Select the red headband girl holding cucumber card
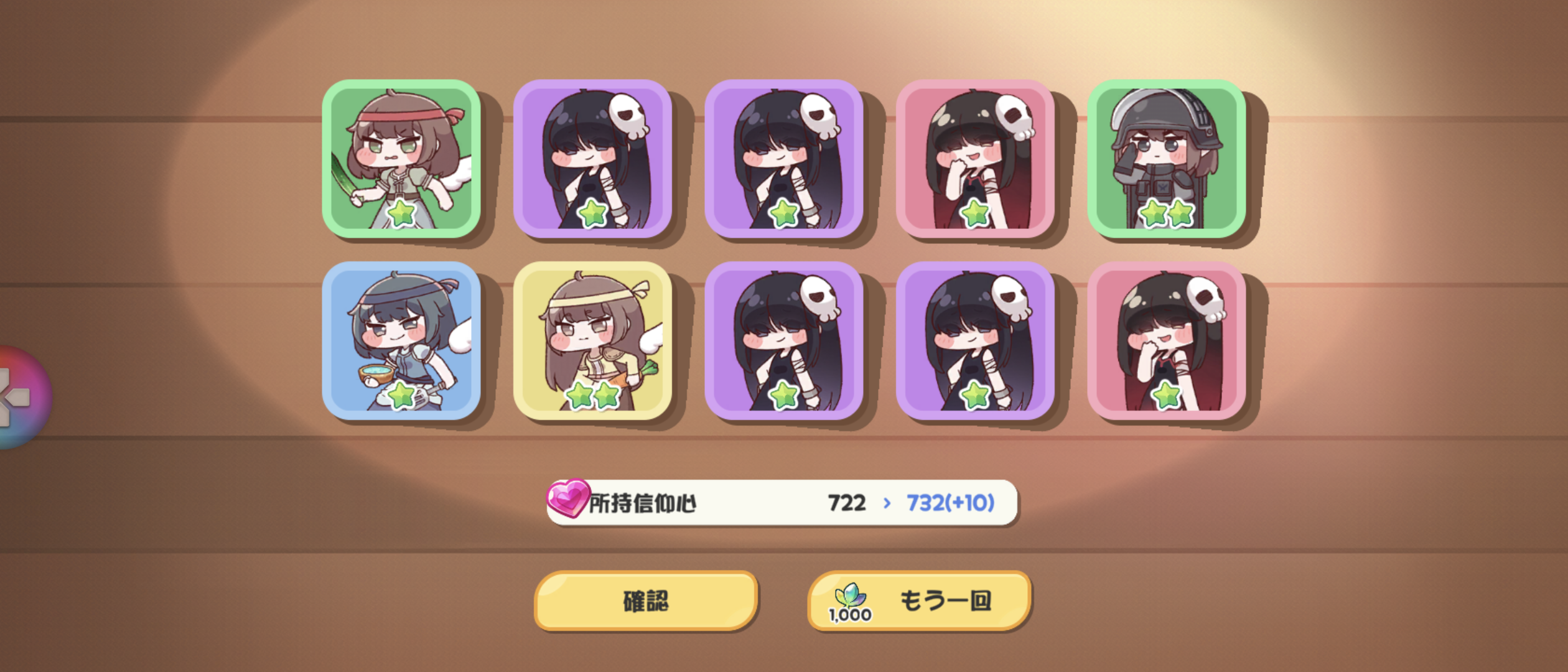This screenshot has height=672, width=1568. (x=401, y=159)
